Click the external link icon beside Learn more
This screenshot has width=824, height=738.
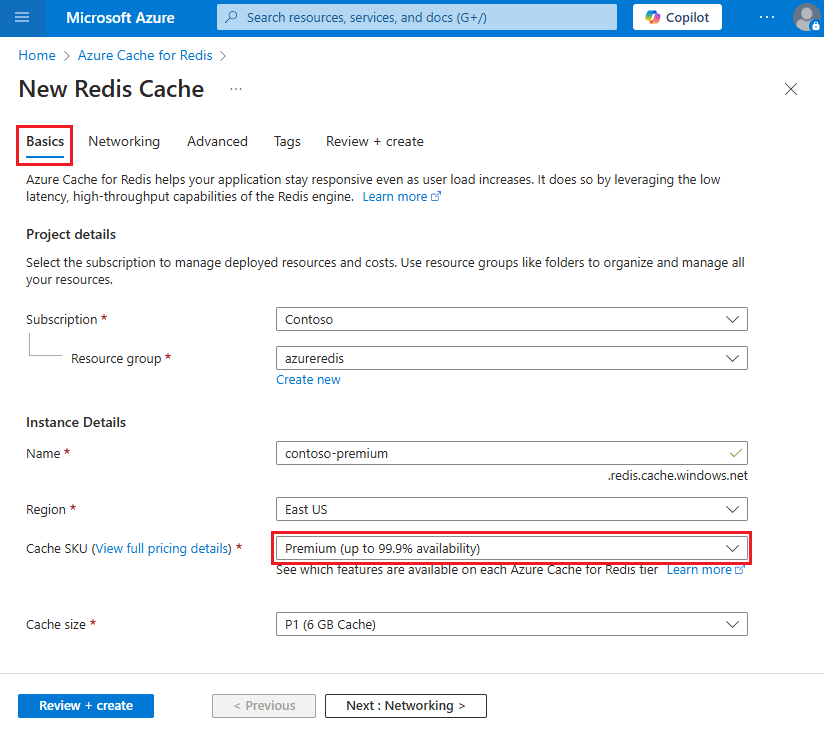[436, 196]
